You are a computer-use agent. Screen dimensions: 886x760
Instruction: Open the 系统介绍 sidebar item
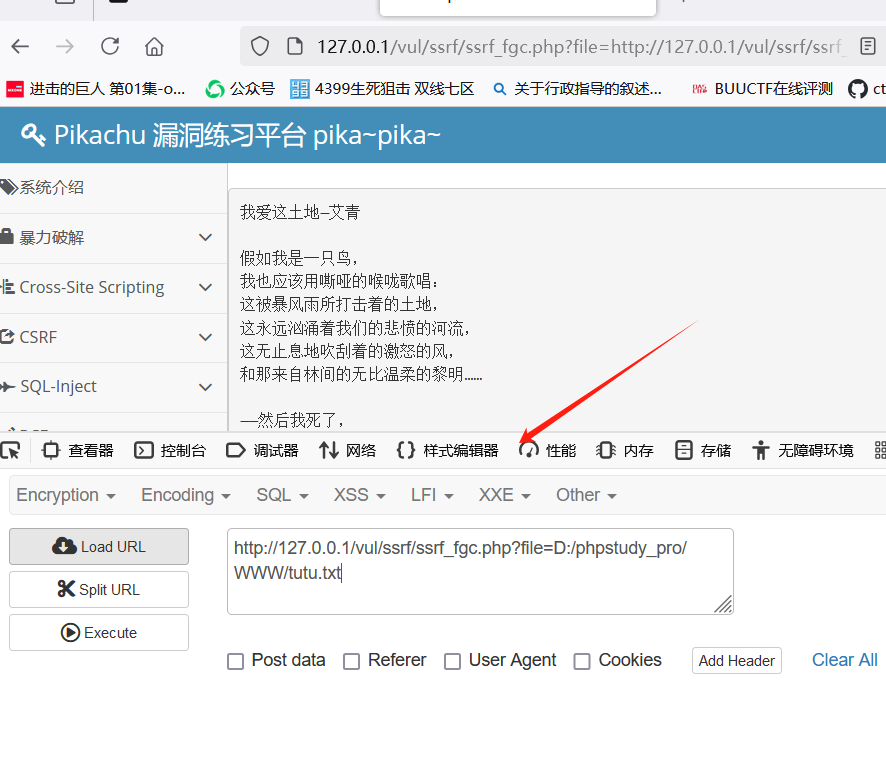(113, 188)
